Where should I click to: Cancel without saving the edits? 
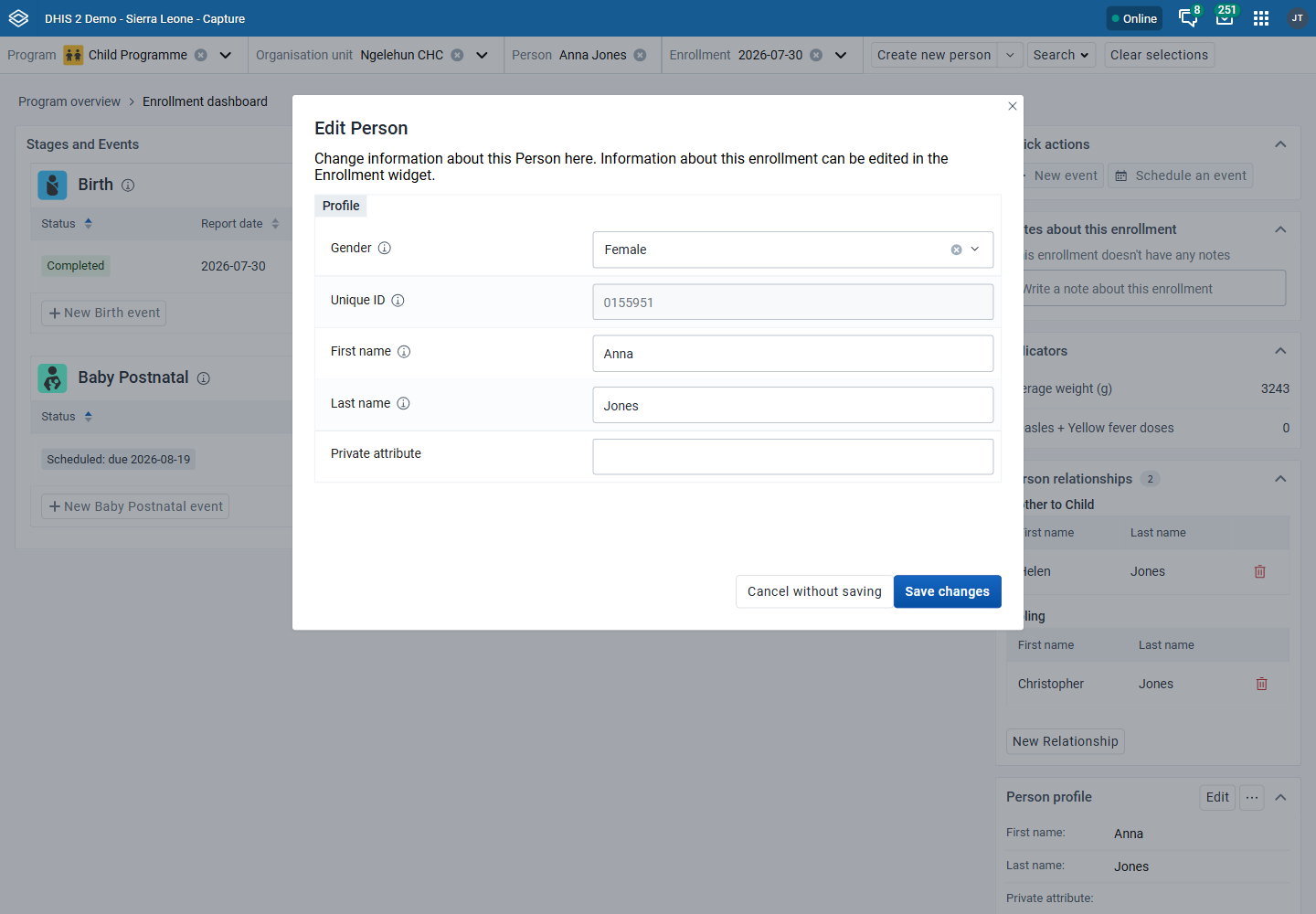coord(814,591)
